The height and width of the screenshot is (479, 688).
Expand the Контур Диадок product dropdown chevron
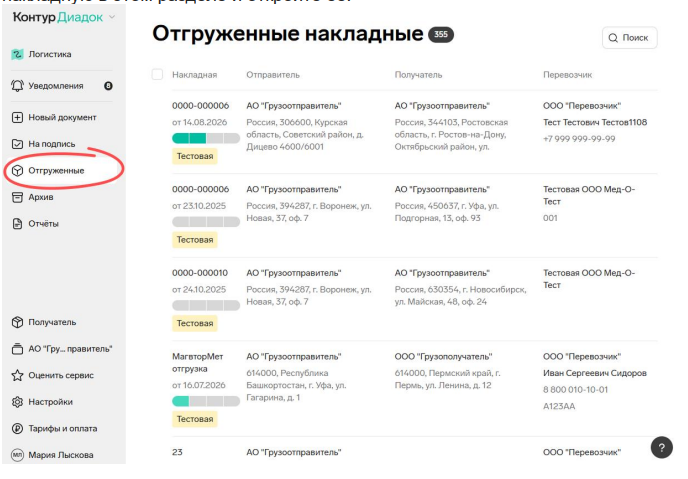point(112,17)
